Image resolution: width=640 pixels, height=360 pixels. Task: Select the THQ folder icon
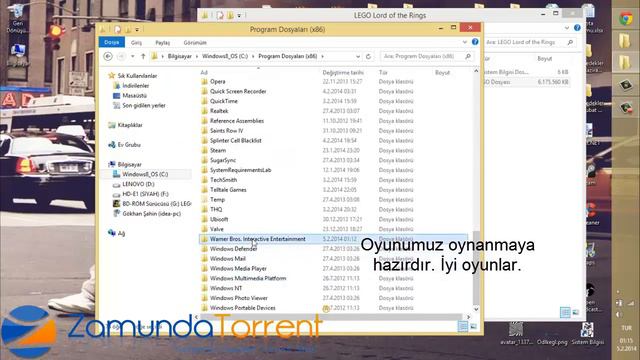click(204, 209)
